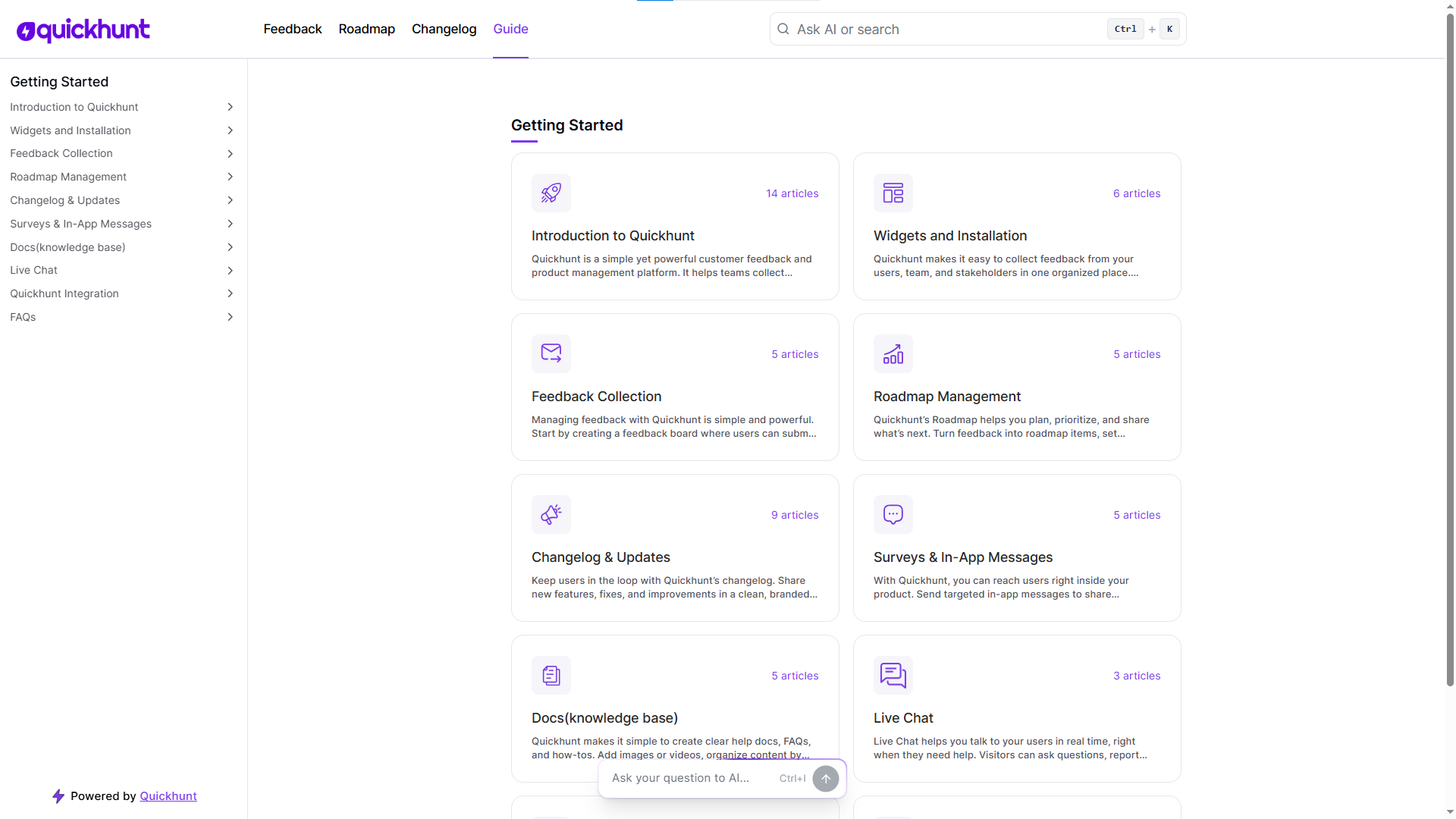Open Introduction to Quickhunt card title
The height and width of the screenshot is (819, 1456).
point(613,236)
